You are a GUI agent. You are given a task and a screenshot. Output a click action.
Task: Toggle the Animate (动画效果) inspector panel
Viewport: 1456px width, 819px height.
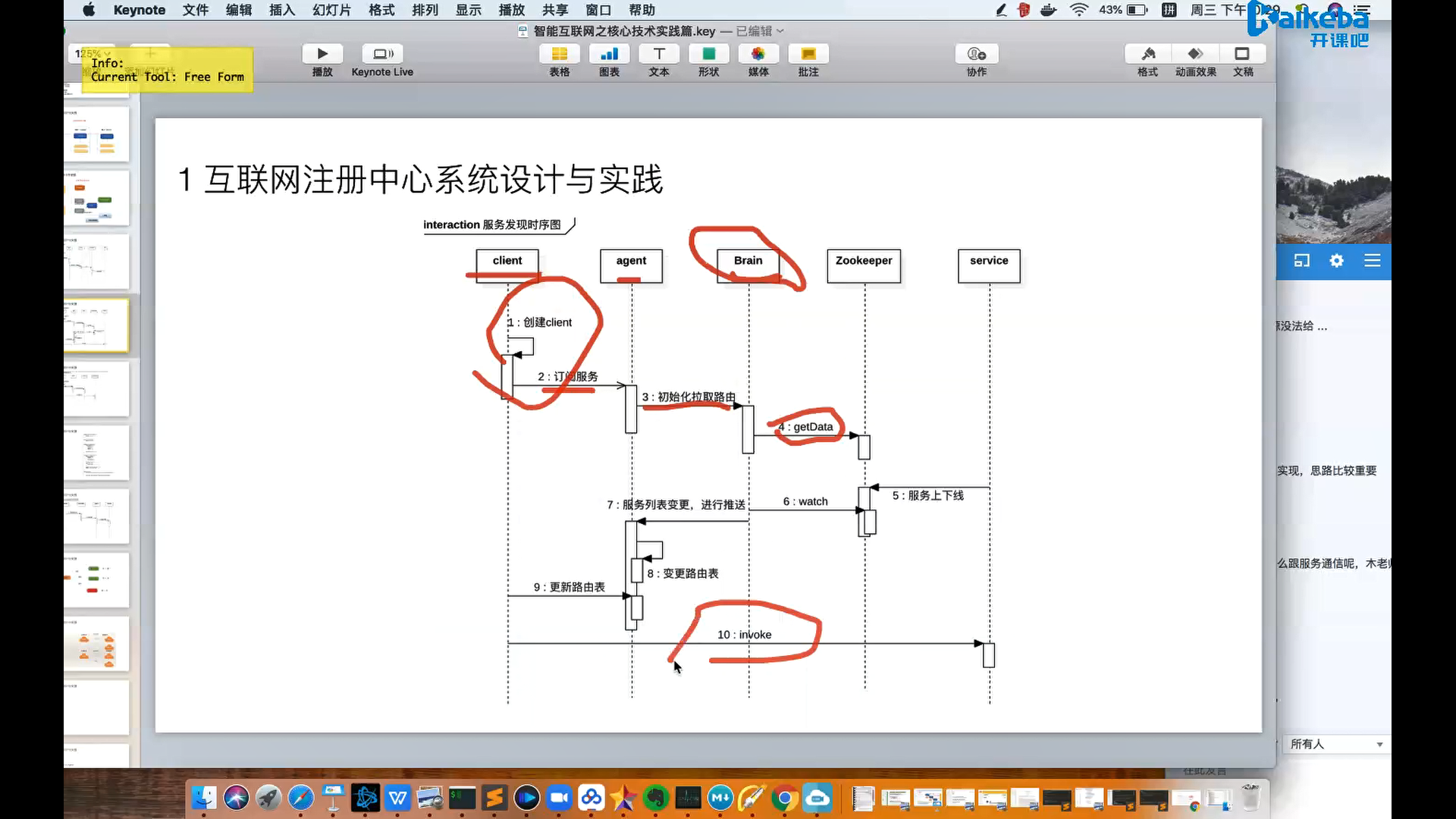1195,55
